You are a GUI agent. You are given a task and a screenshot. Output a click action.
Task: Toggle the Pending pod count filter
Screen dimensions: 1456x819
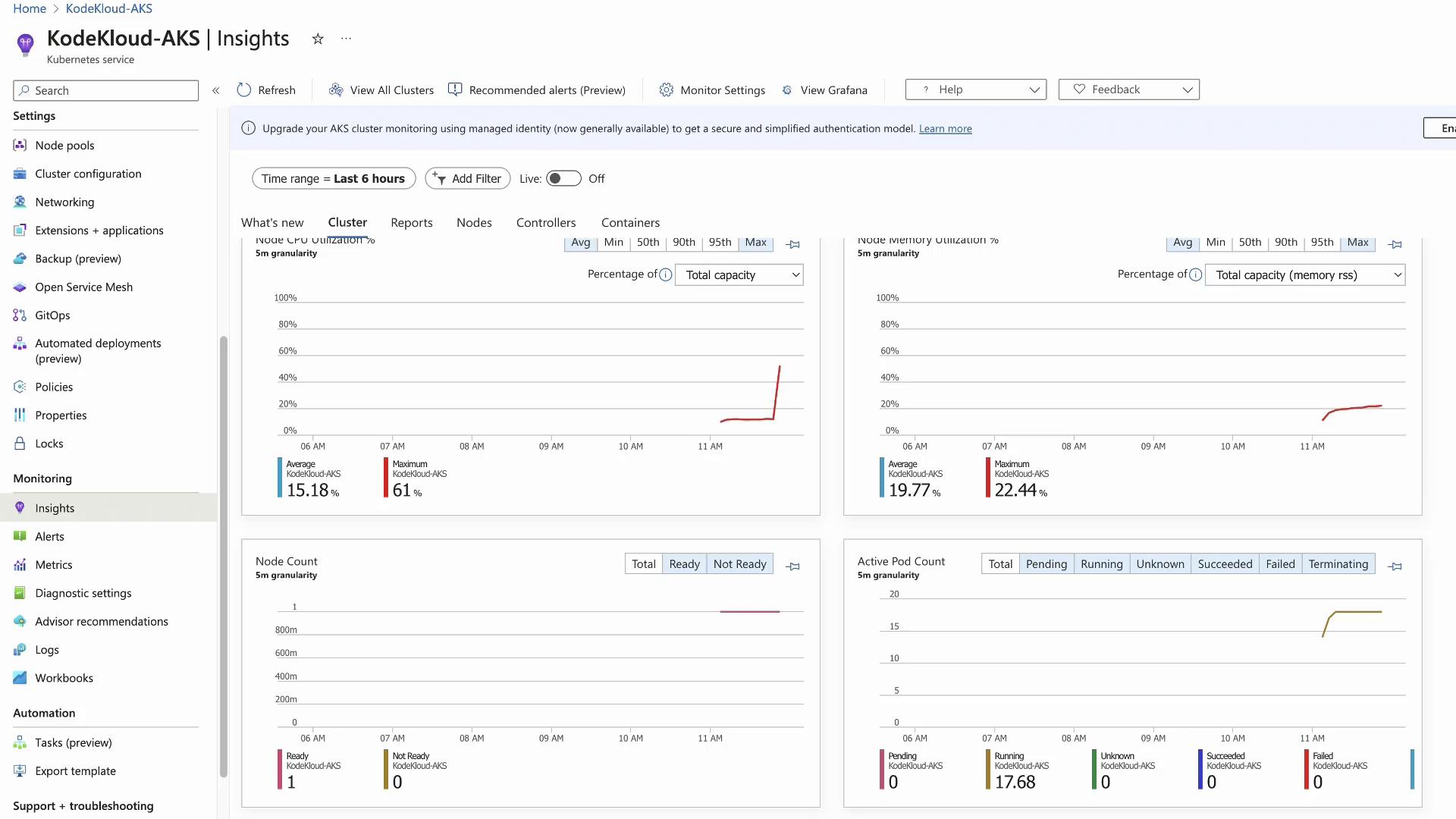click(x=1046, y=563)
